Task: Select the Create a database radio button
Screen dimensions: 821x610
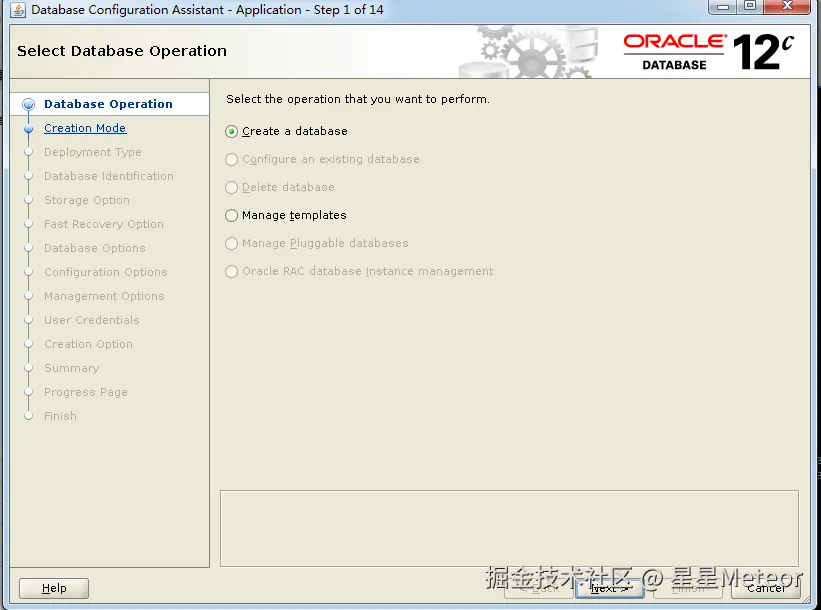Action: [231, 131]
